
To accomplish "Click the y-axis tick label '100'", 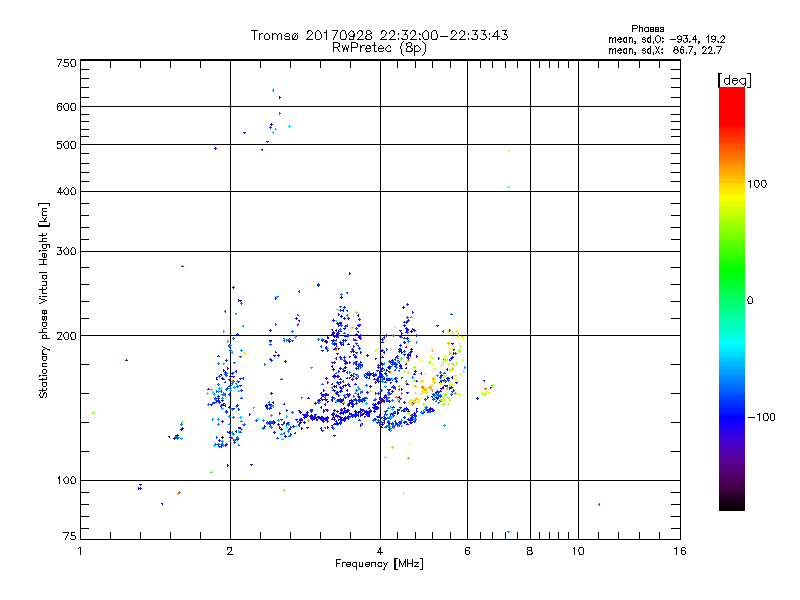I will pos(66,481).
